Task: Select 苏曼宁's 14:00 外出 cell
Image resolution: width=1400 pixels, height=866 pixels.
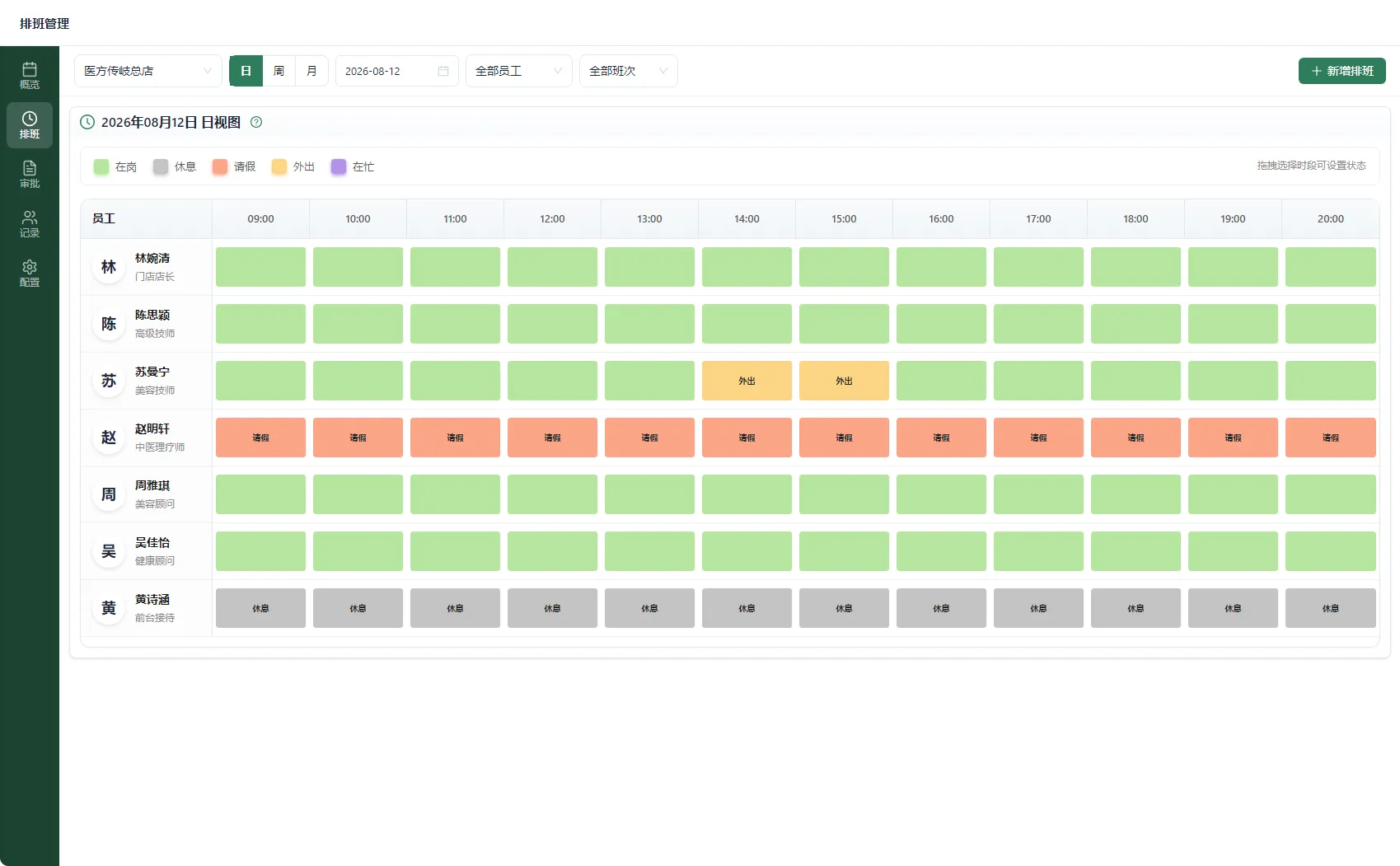Action: point(747,381)
